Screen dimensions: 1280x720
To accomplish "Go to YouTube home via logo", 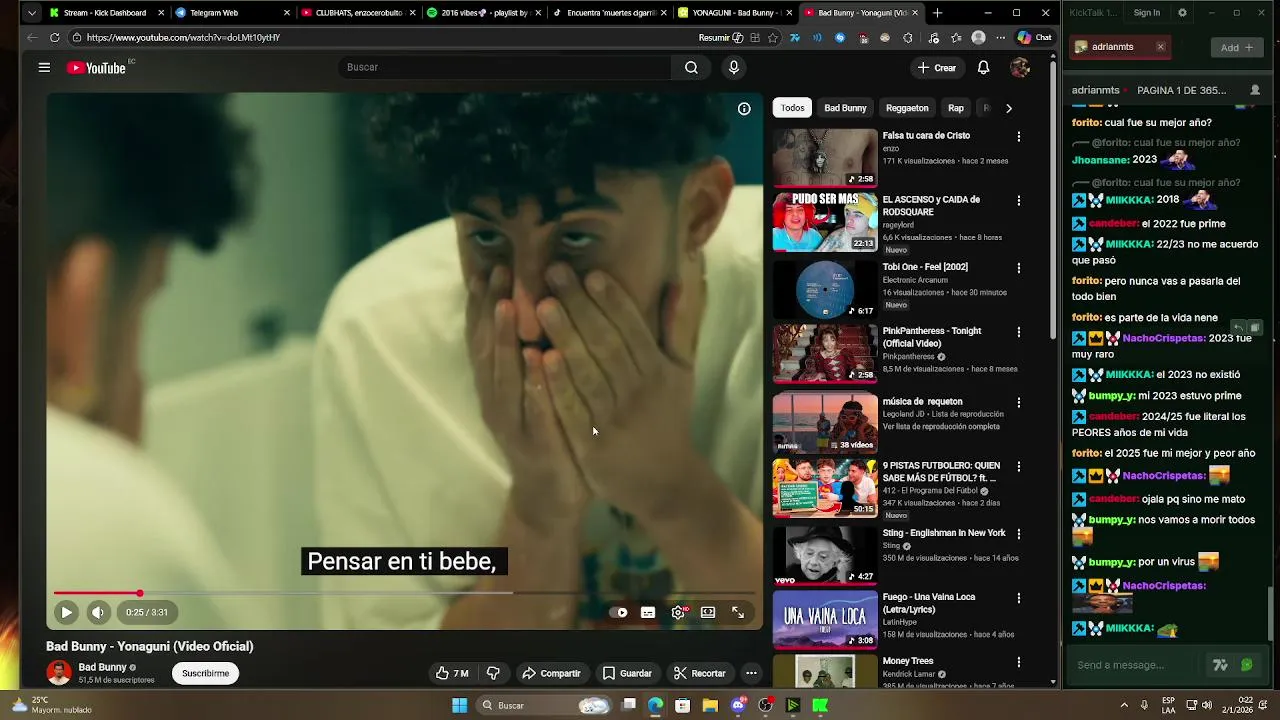I will point(97,68).
